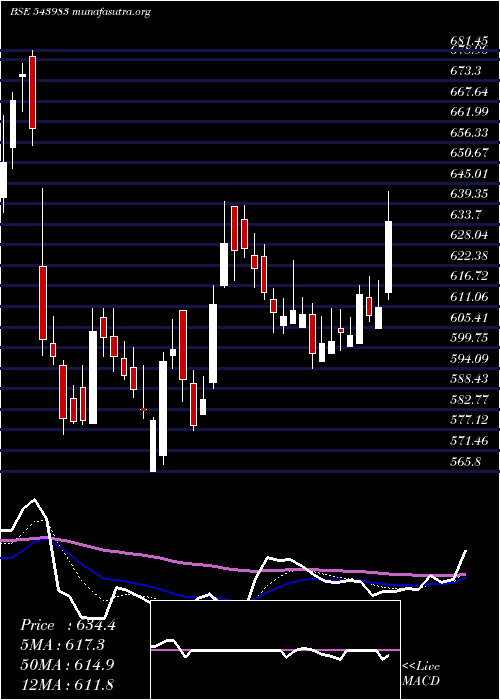Click the 582.77 price label

point(469,399)
